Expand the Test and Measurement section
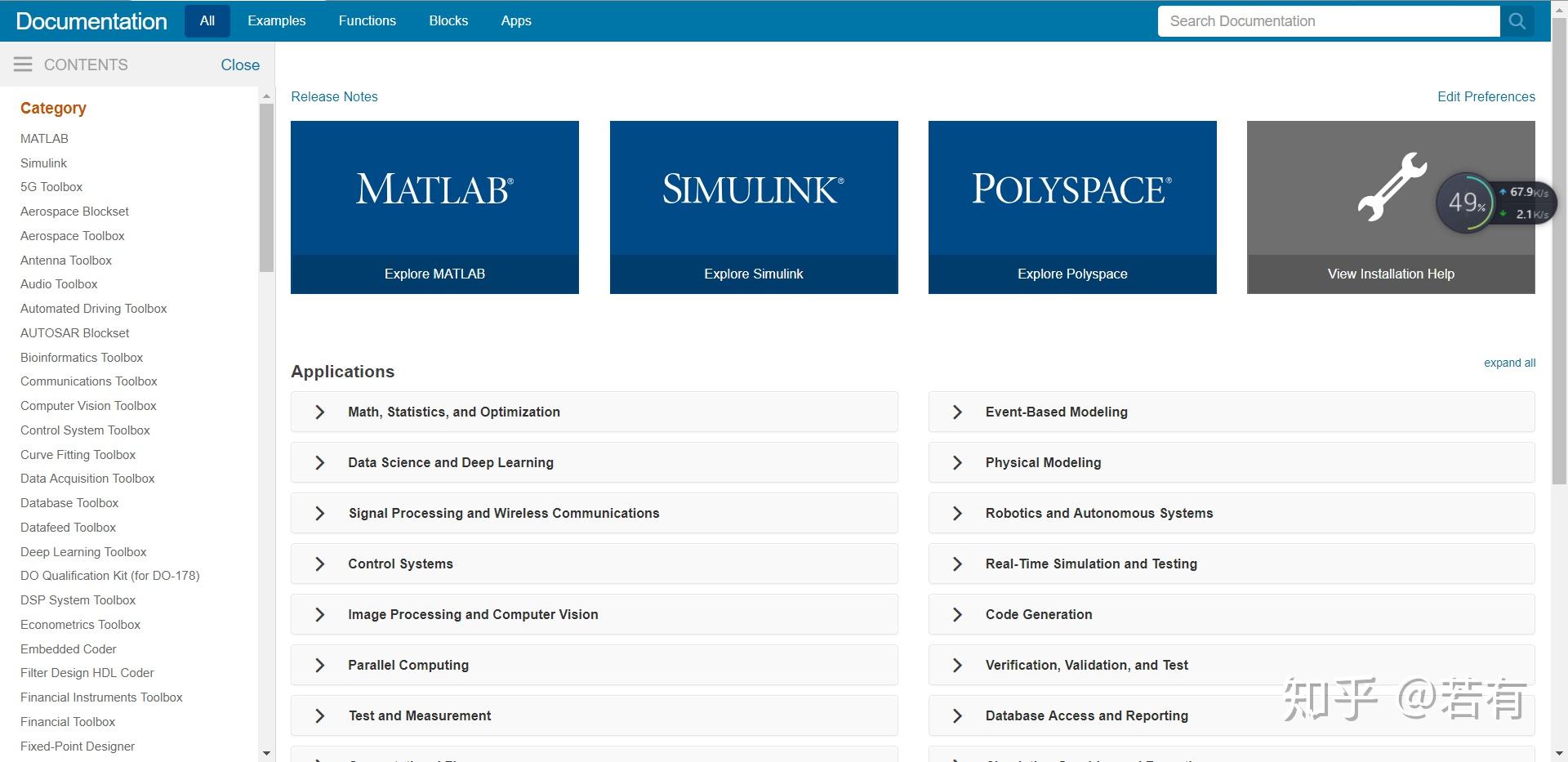Screen dimensions: 1568x762 pyautogui.click(x=595, y=716)
